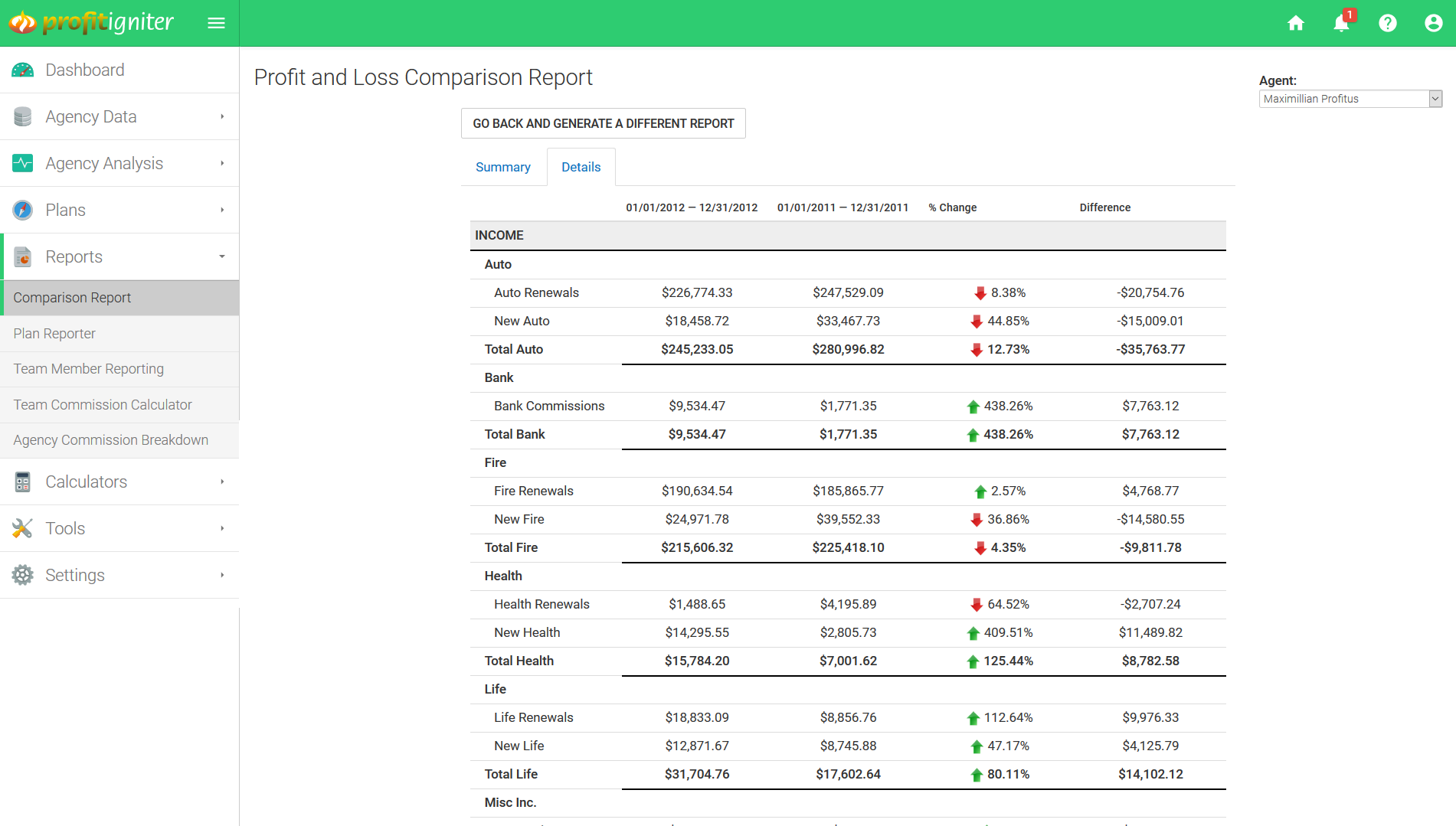
Task: Click the Dashboard gauge icon
Action: point(23,70)
